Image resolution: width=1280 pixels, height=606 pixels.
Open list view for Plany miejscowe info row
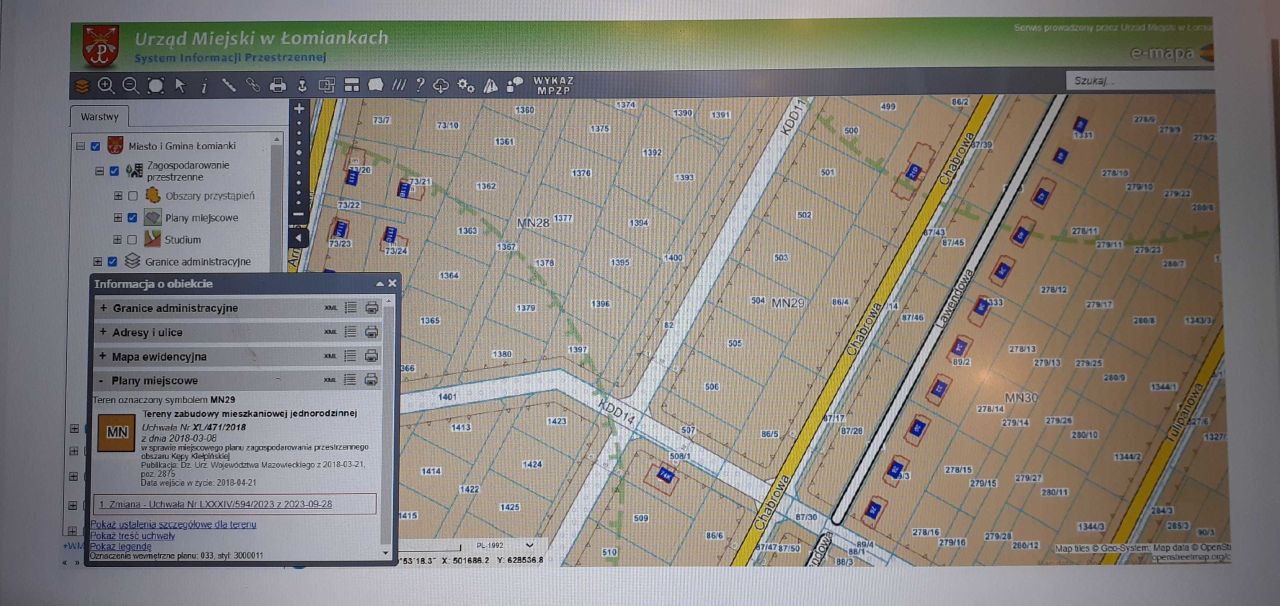point(351,380)
